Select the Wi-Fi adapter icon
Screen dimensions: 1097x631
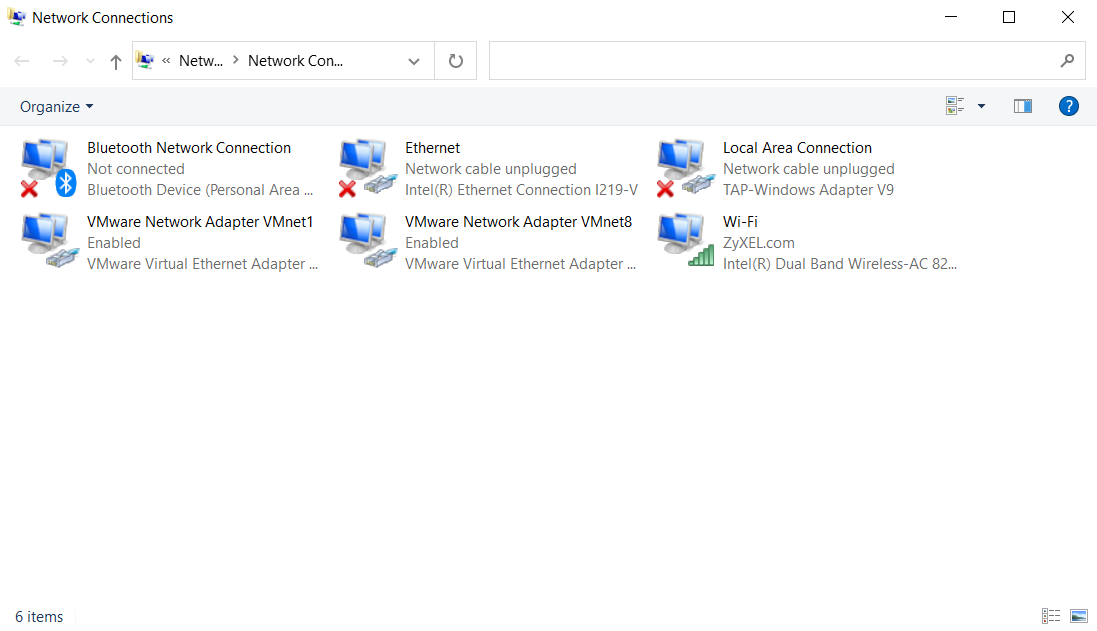686,241
